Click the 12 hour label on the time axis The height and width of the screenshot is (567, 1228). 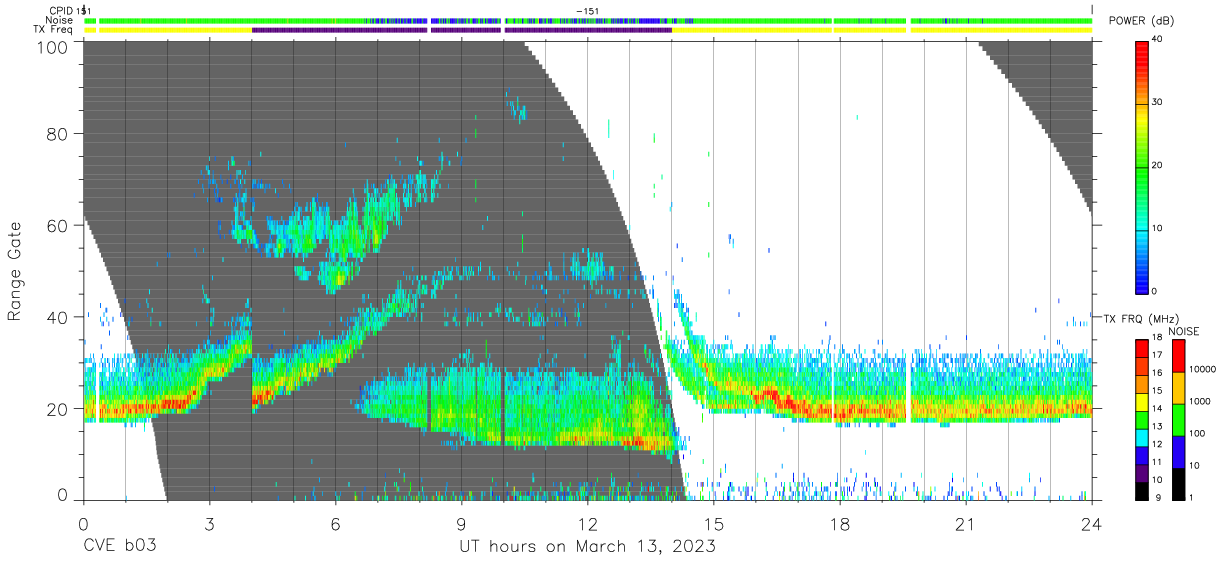click(x=587, y=524)
